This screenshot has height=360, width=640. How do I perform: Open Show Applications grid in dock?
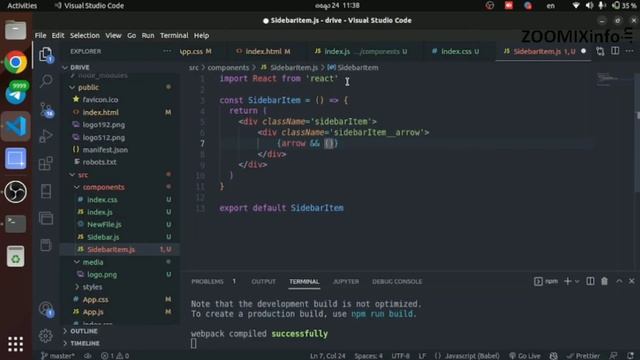point(16,344)
